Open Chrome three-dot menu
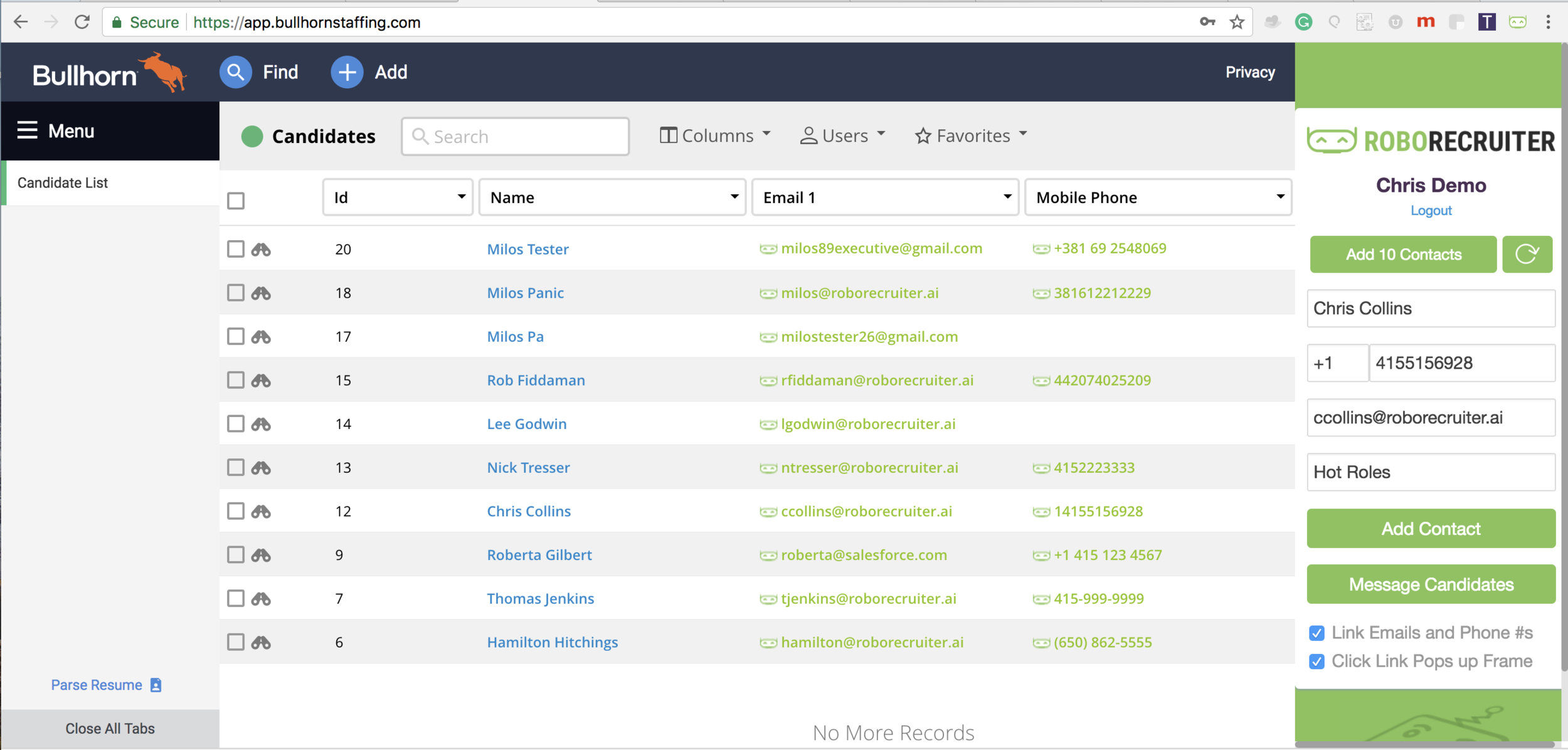 pos(1549,22)
